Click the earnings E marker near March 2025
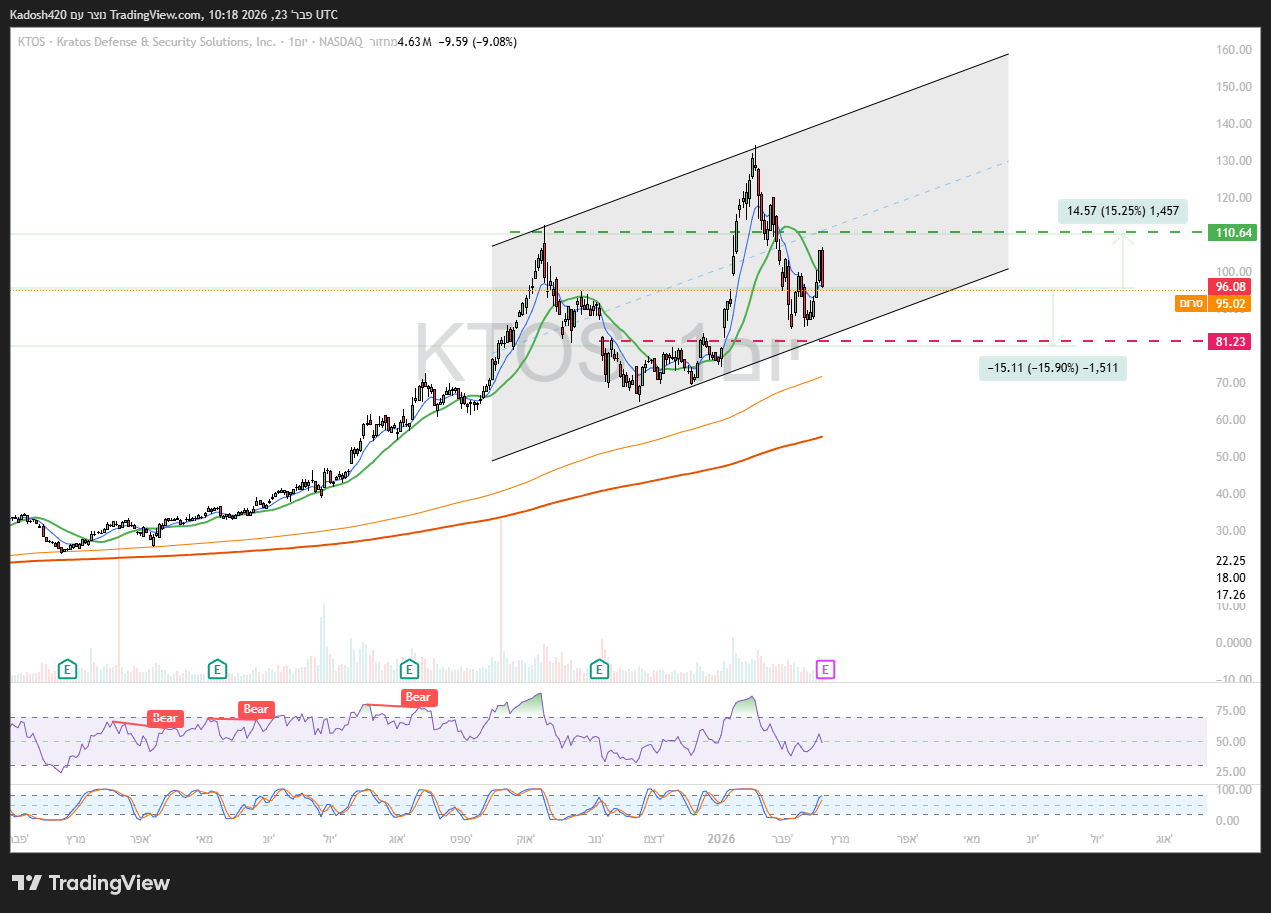This screenshot has height=913, width=1271. coord(67,669)
